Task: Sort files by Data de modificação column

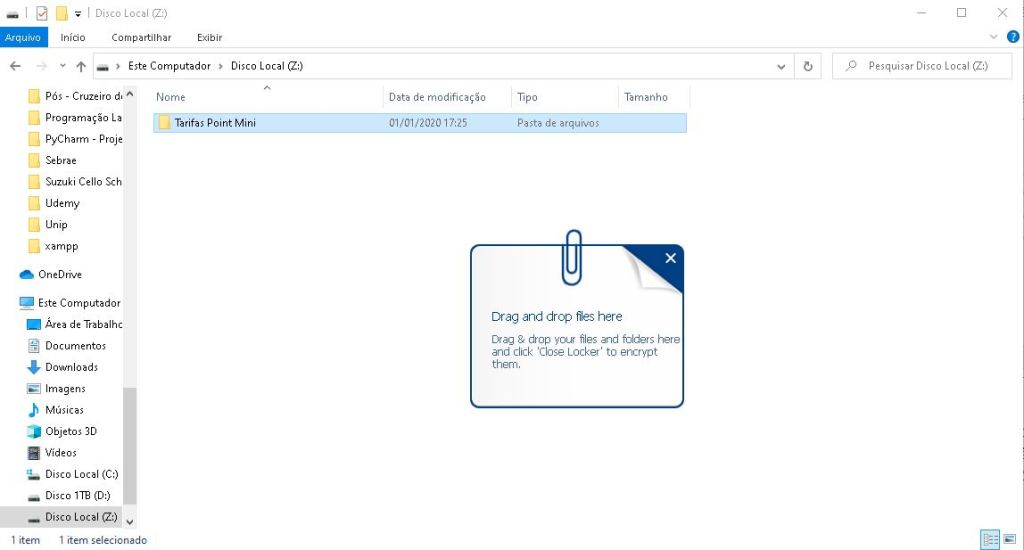Action: point(437,97)
